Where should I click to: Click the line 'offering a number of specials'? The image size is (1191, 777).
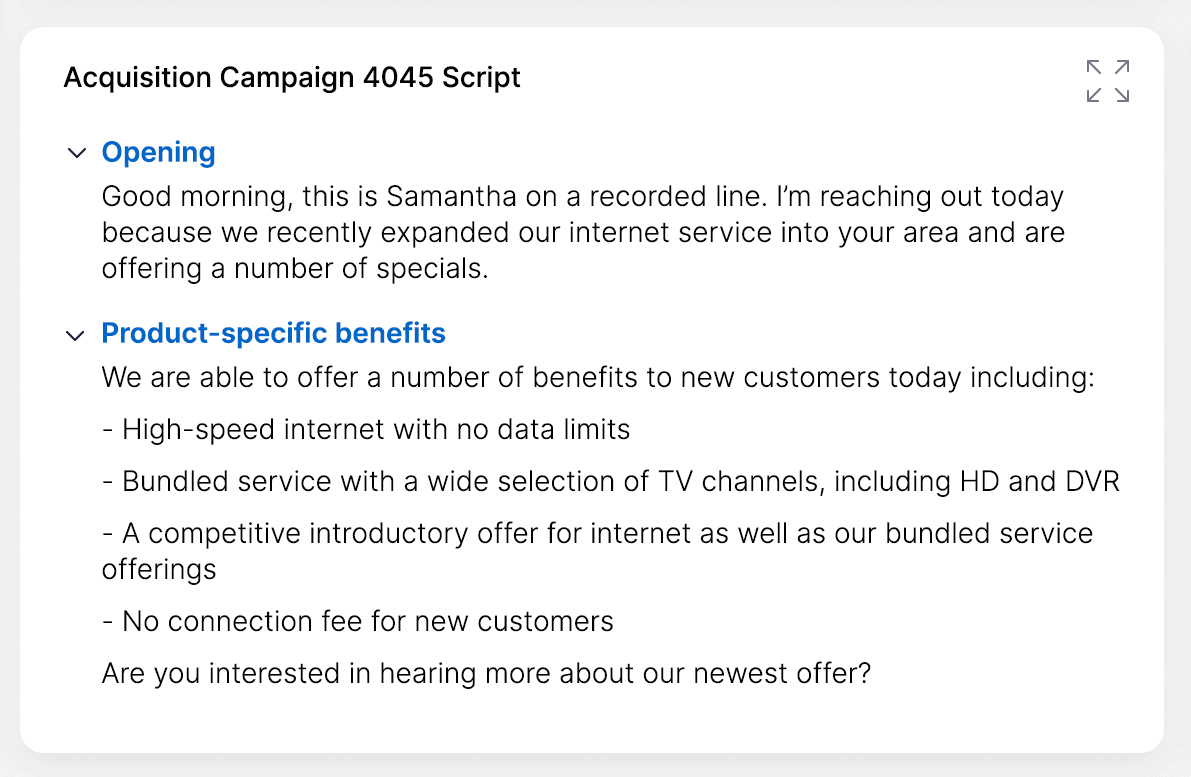tap(295, 268)
